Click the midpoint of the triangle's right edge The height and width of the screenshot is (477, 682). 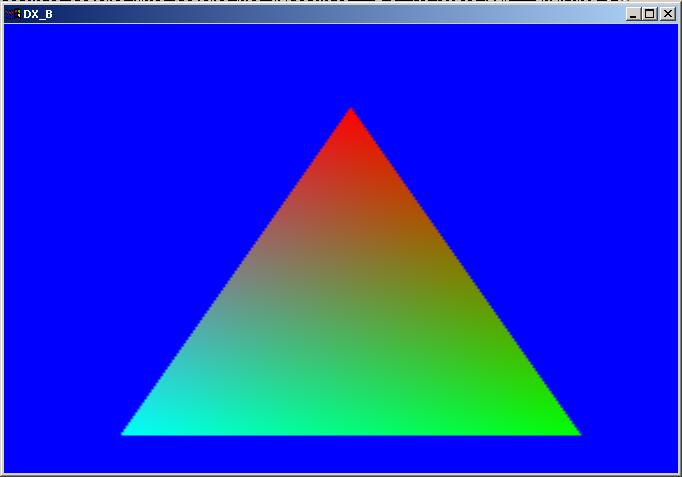(x=463, y=272)
